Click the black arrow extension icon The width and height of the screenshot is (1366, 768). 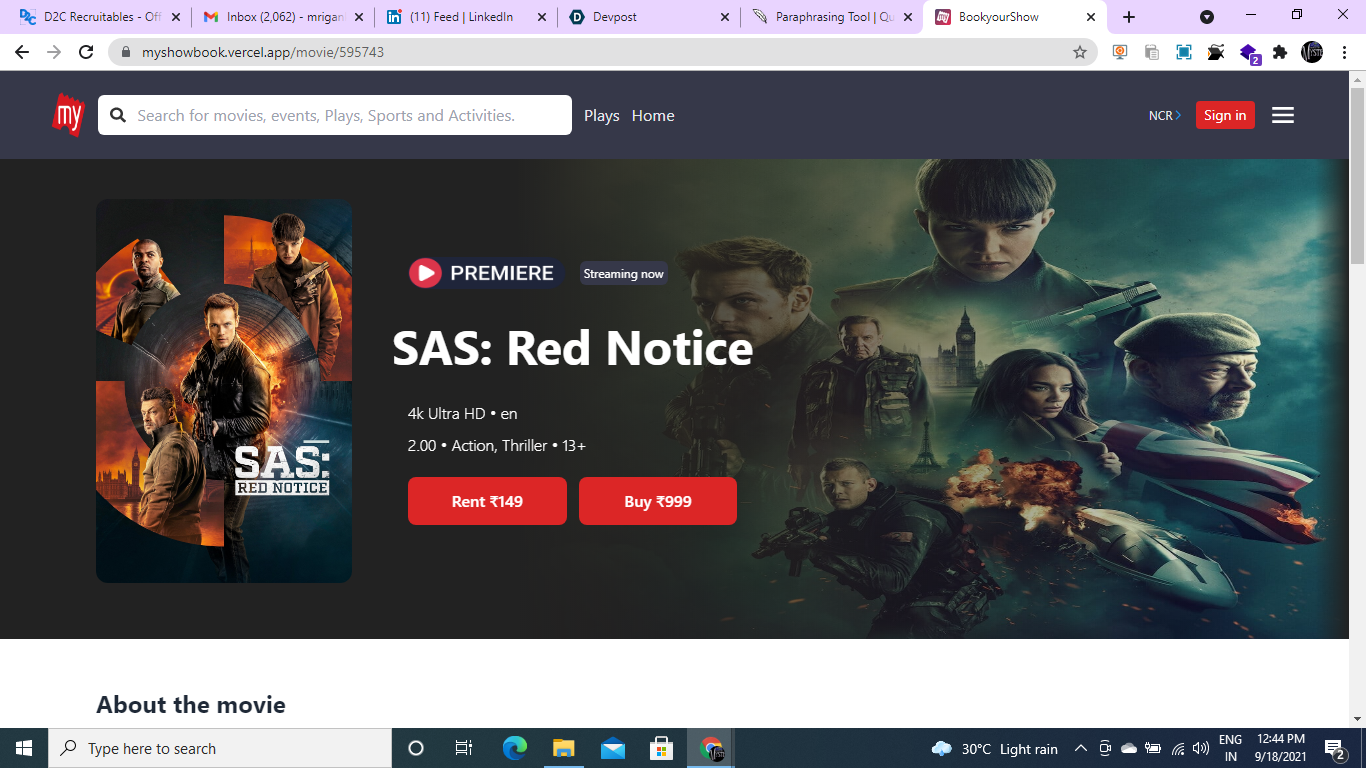coord(1216,52)
